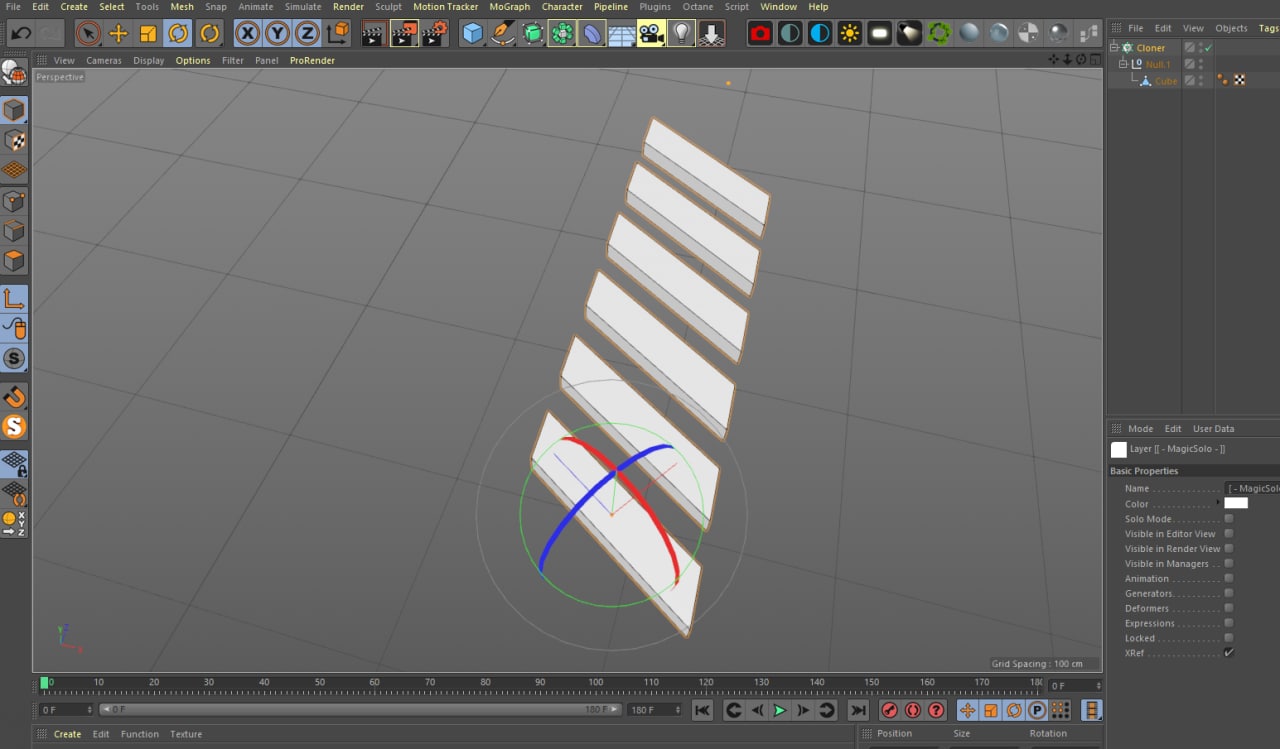This screenshot has width=1280, height=749.
Task: Open Material Manager Create menu
Action: pyautogui.click(x=67, y=734)
